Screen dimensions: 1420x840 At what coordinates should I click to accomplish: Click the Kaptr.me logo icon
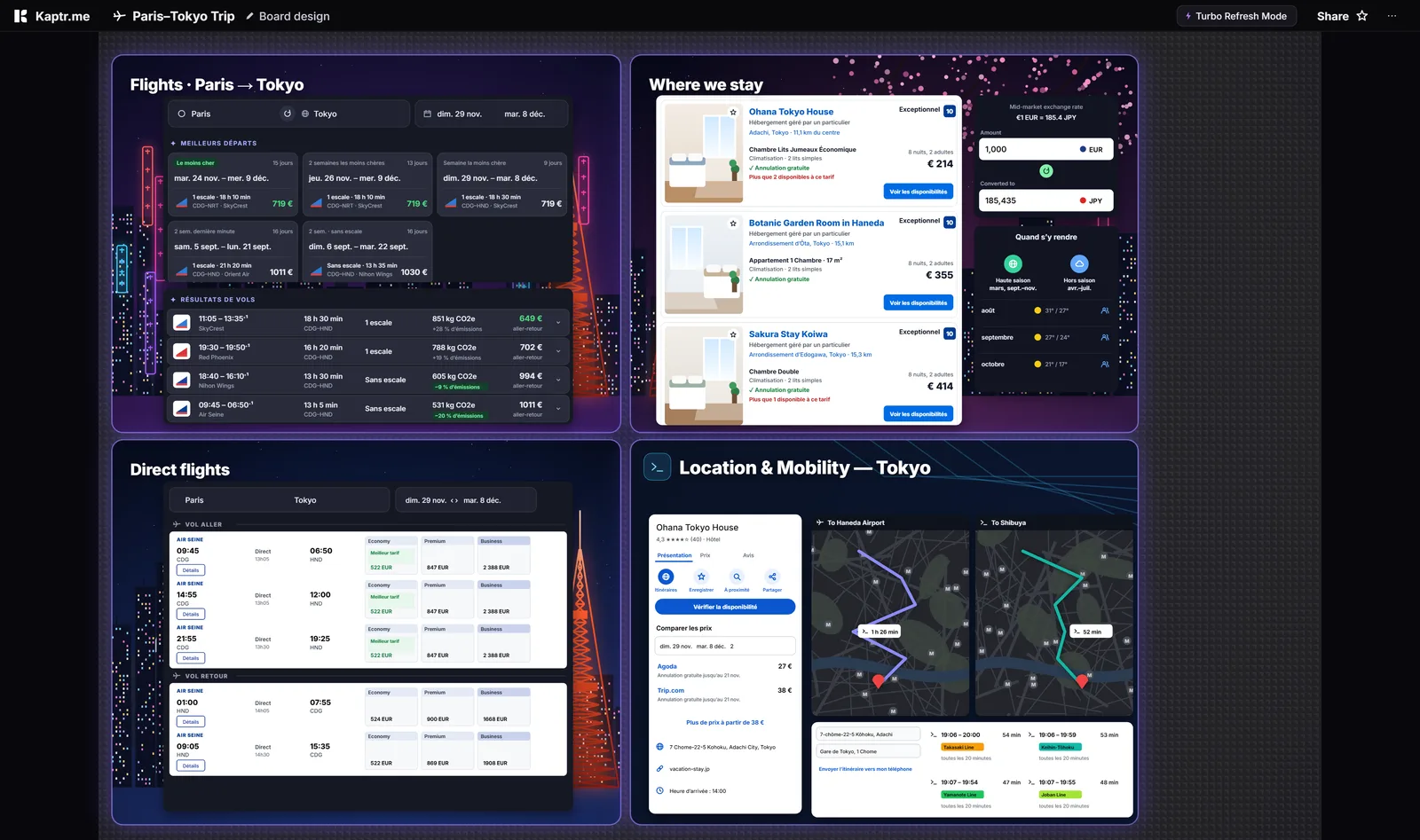point(20,16)
